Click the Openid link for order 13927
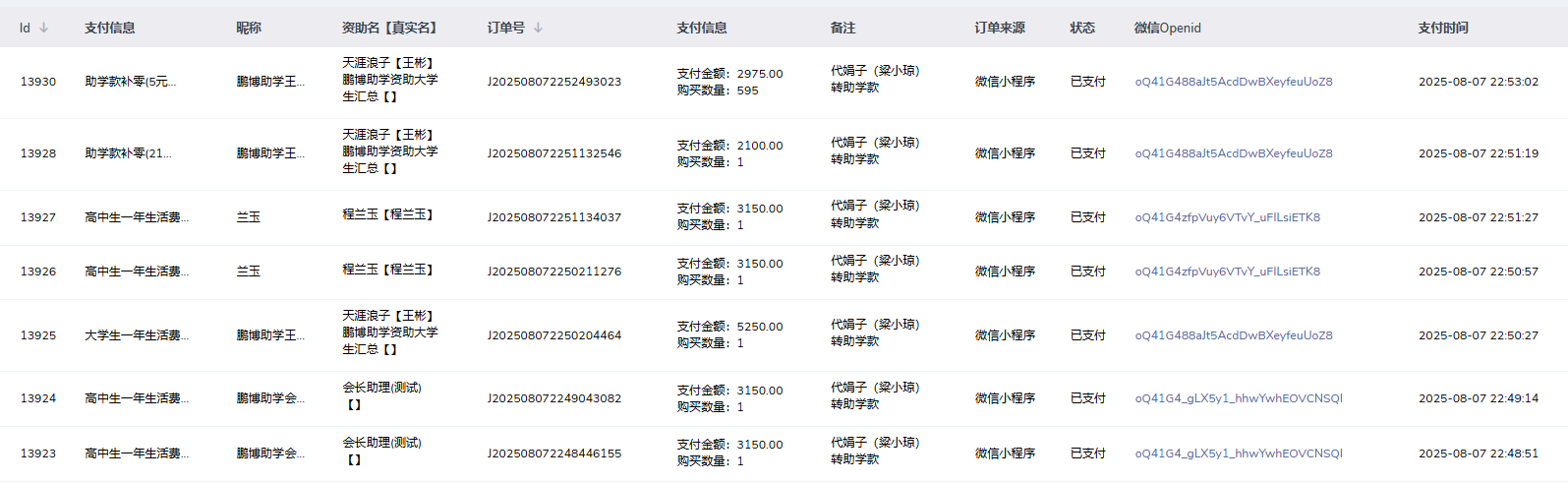 (x=1227, y=217)
